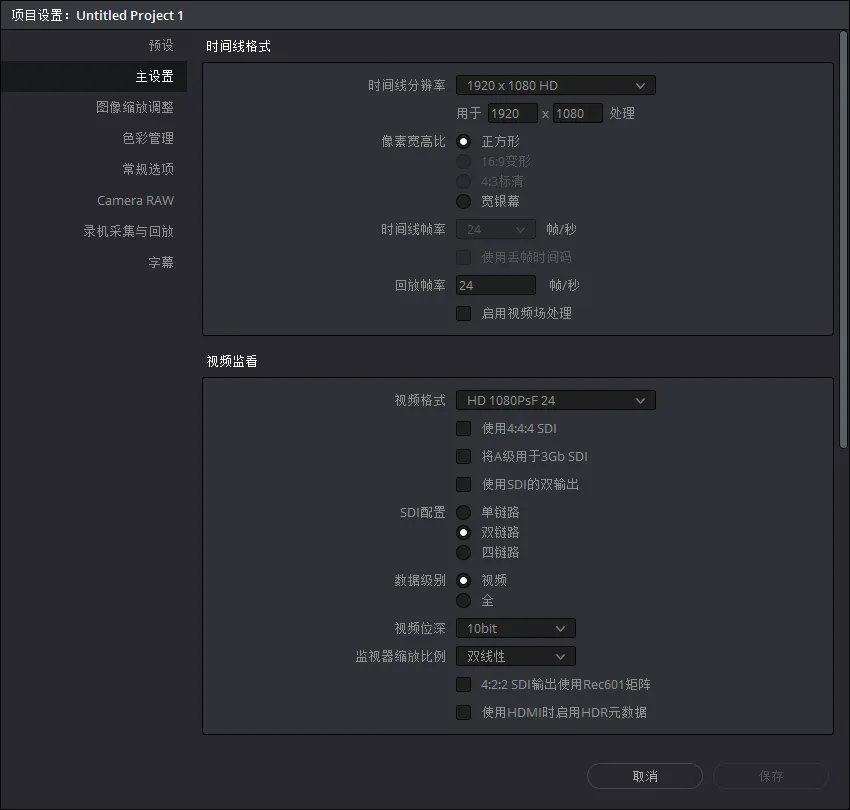This screenshot has width=850, height=810.
Task: Open the Camera RAW settings page
Action: 134,200
